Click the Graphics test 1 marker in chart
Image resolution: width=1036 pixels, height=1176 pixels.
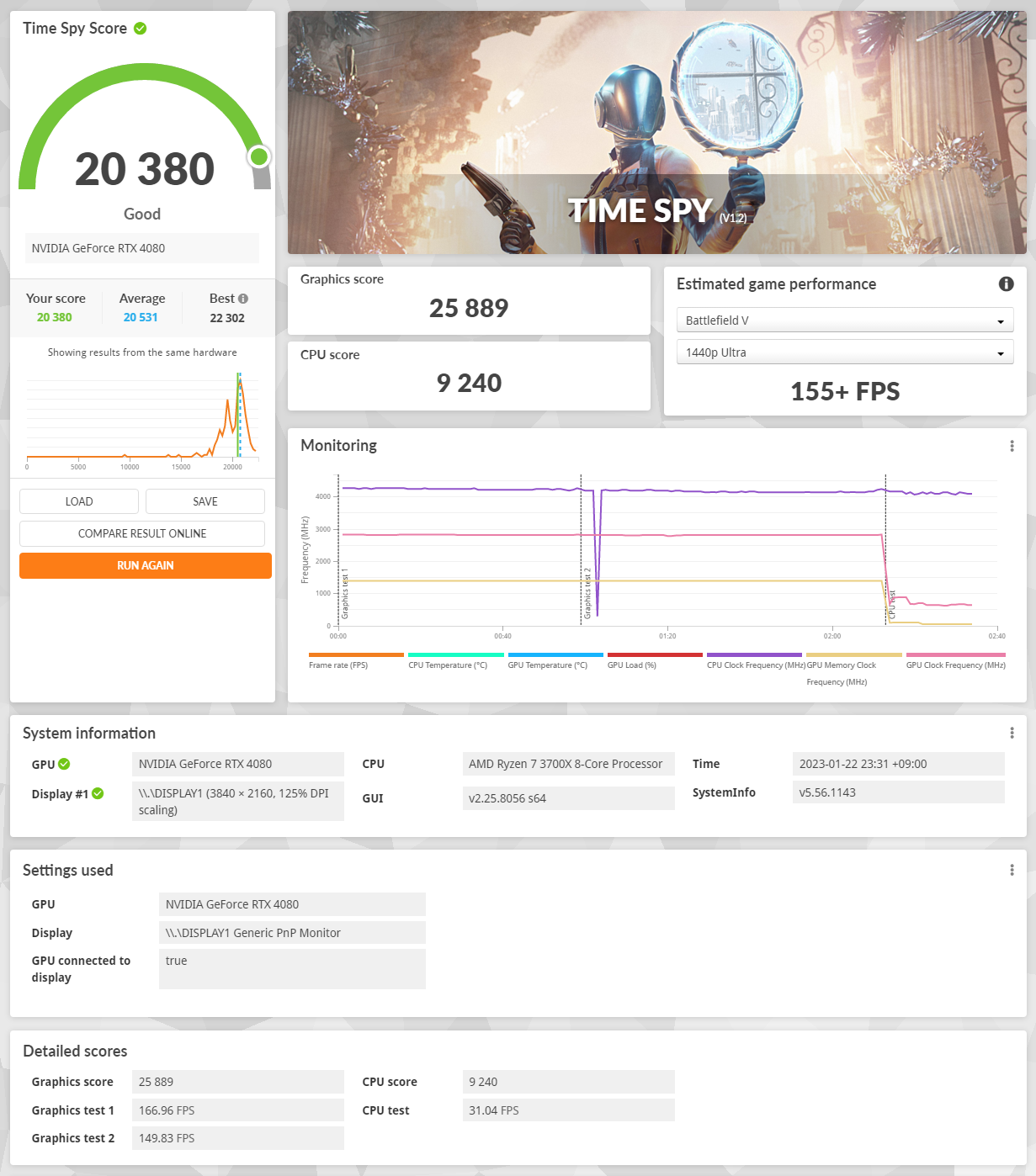pos(345,593)
